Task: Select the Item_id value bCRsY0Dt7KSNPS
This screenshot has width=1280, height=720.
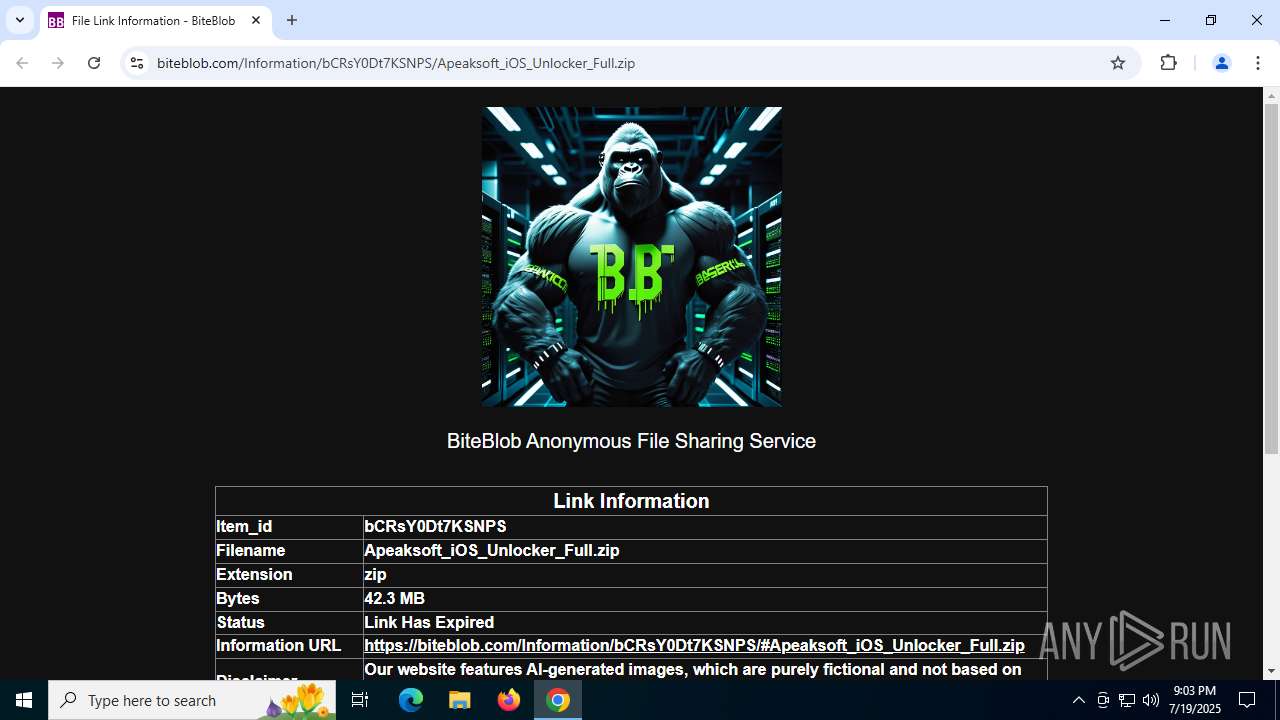Action: (435, 526)
